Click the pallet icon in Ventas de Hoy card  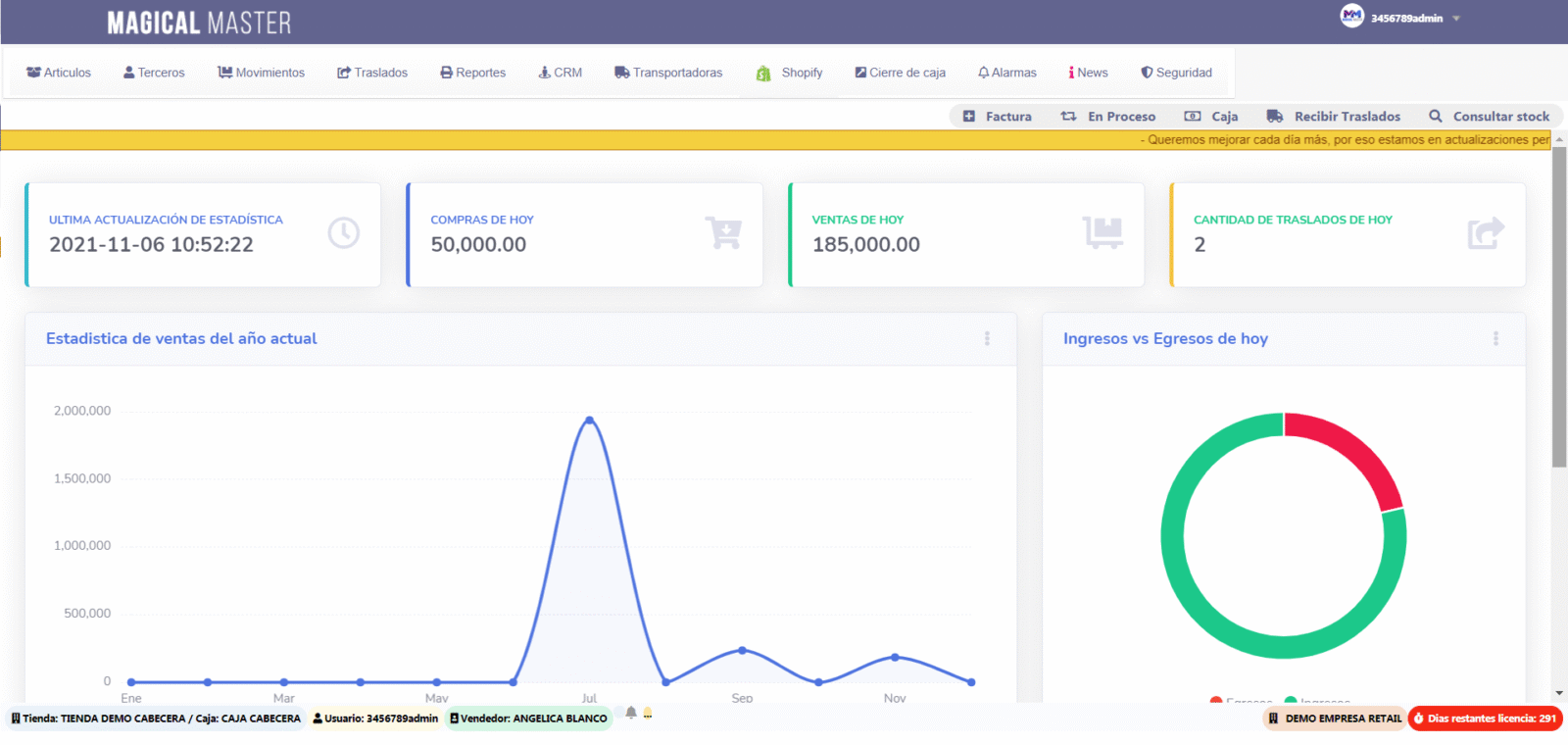coord(1102,233)
